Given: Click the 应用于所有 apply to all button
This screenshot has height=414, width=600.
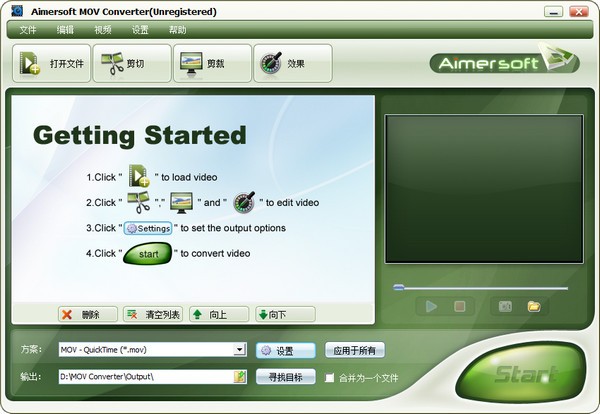Looking at the screenshot, I should pyautogui.click(x=355, y=350).
